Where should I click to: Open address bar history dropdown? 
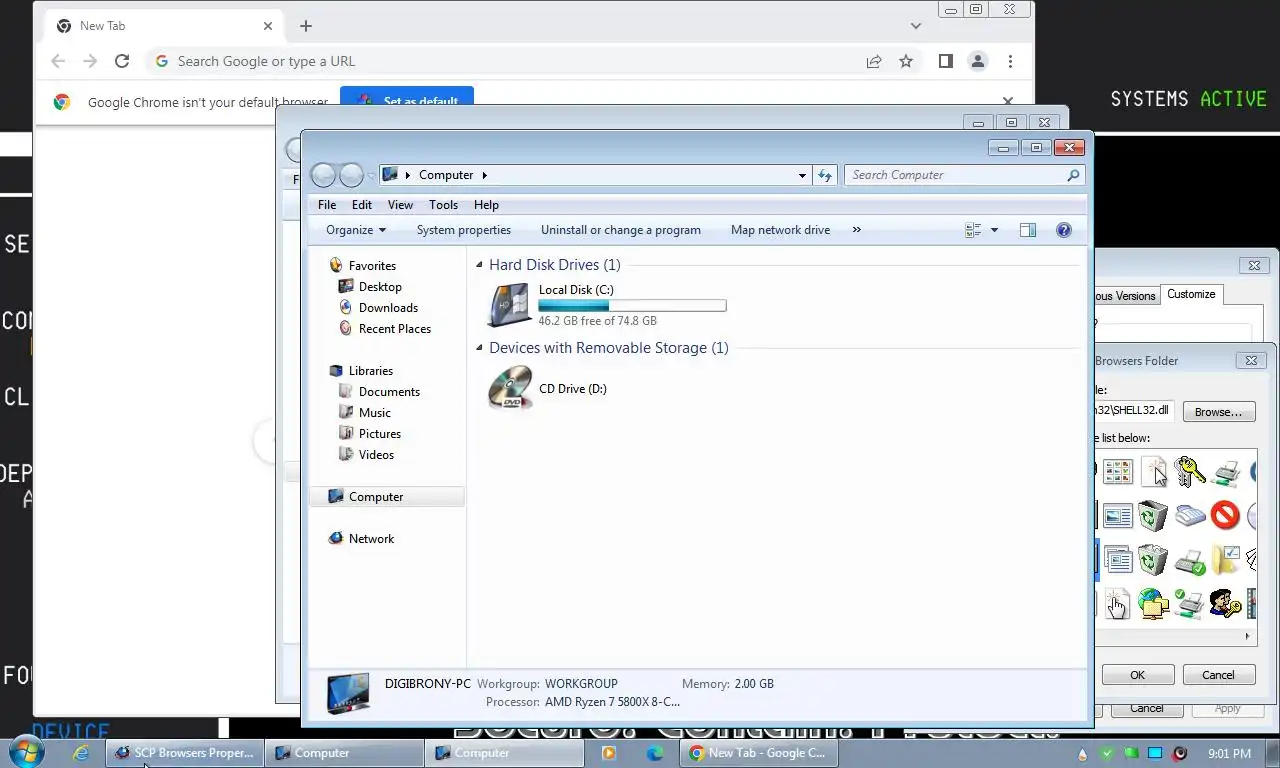(802, 175)
